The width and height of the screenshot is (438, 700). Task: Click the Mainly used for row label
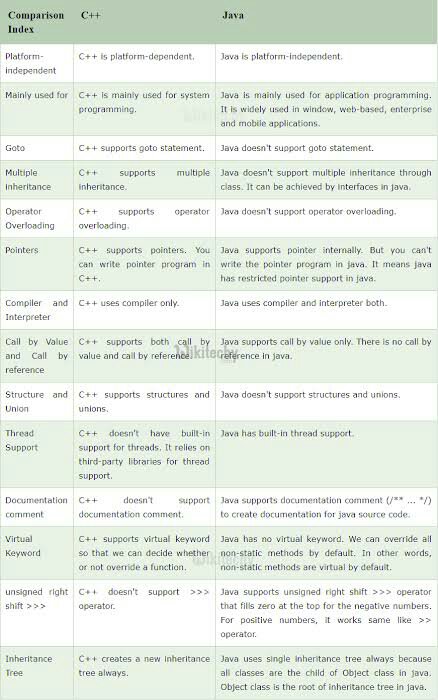click(x=36, y=95)
